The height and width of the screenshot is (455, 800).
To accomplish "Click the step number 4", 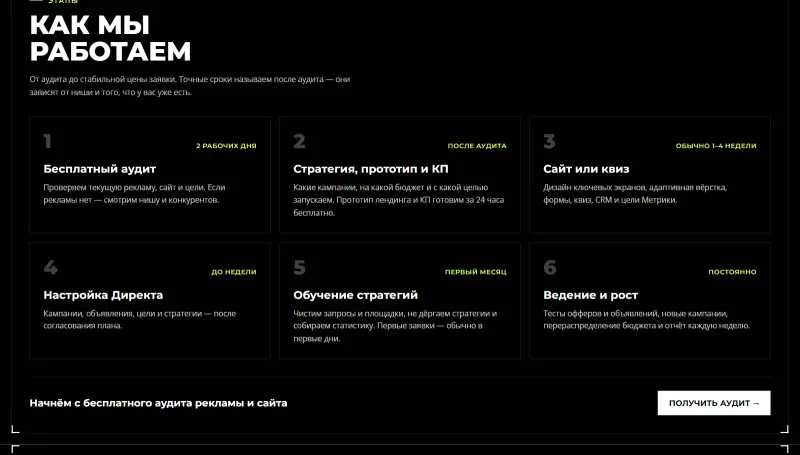I will click(x=51, y=267).
